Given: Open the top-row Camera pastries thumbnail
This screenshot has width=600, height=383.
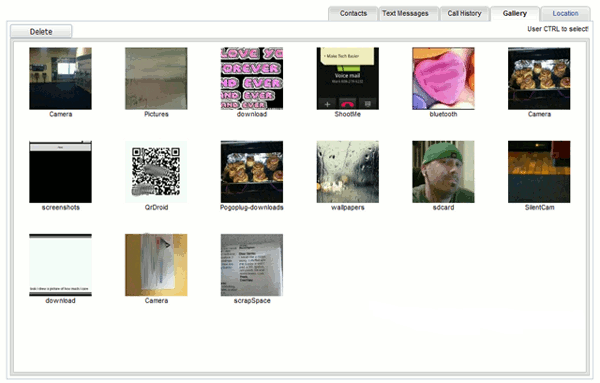Looking at the screenshot, I should pos(539,78).
